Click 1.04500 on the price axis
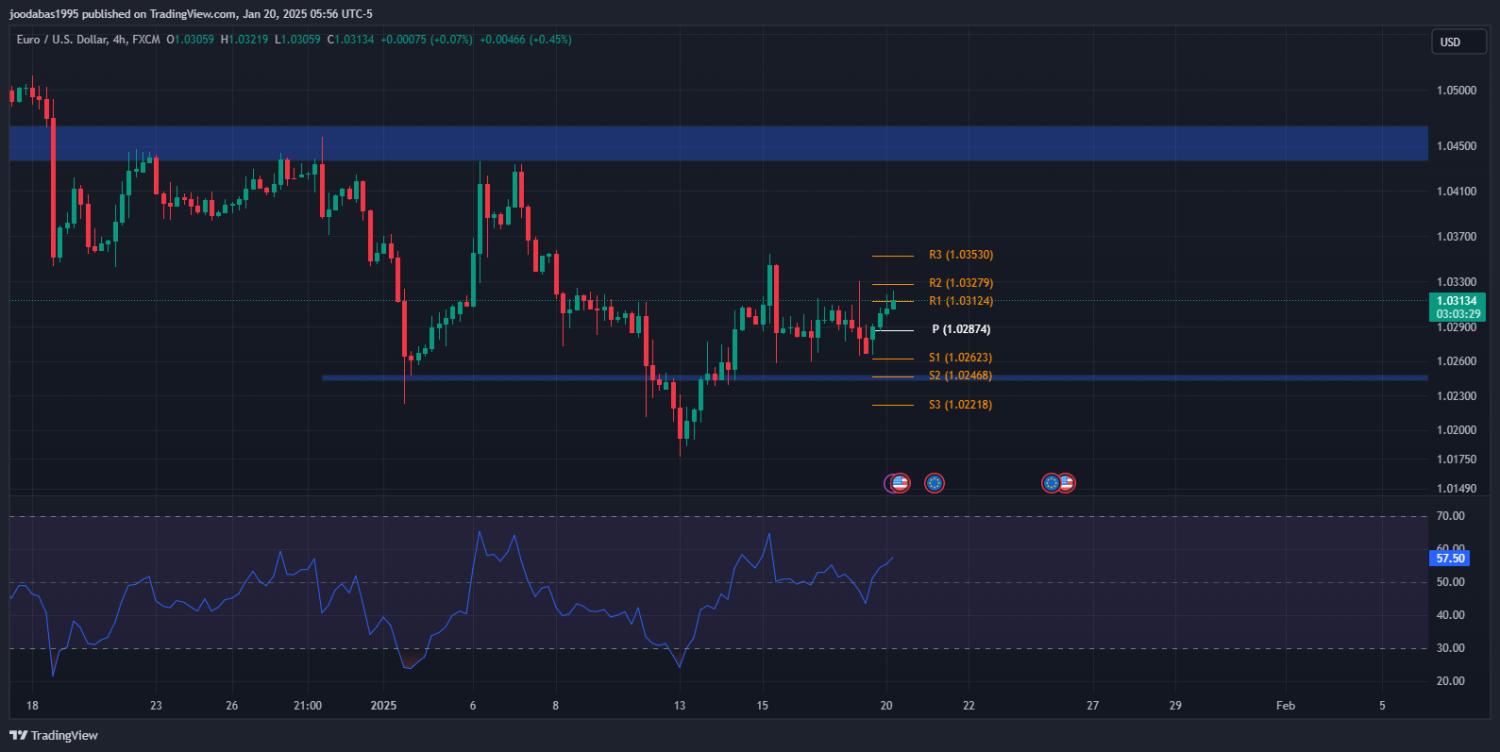Viewport: 1500px width, 752px height. (1456, 146)
